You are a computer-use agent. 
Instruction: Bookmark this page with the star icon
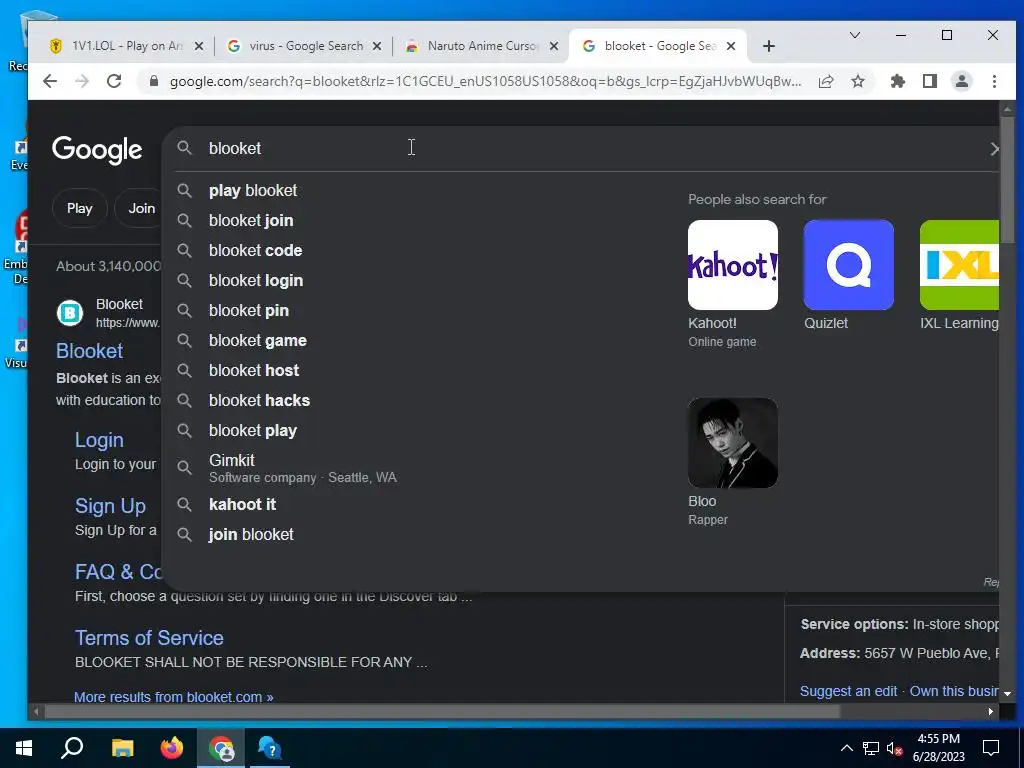click(858, 81)
